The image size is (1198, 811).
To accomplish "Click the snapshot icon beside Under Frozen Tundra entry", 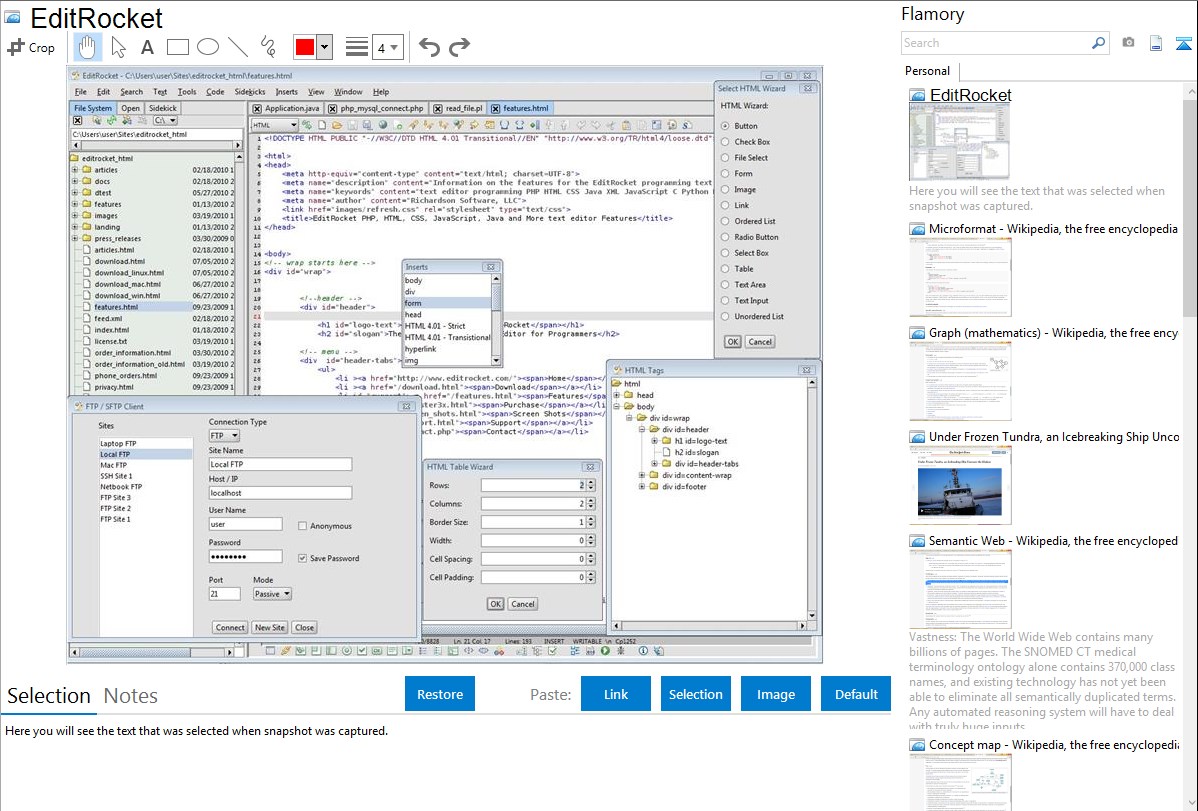I will [x=917, y=437].
